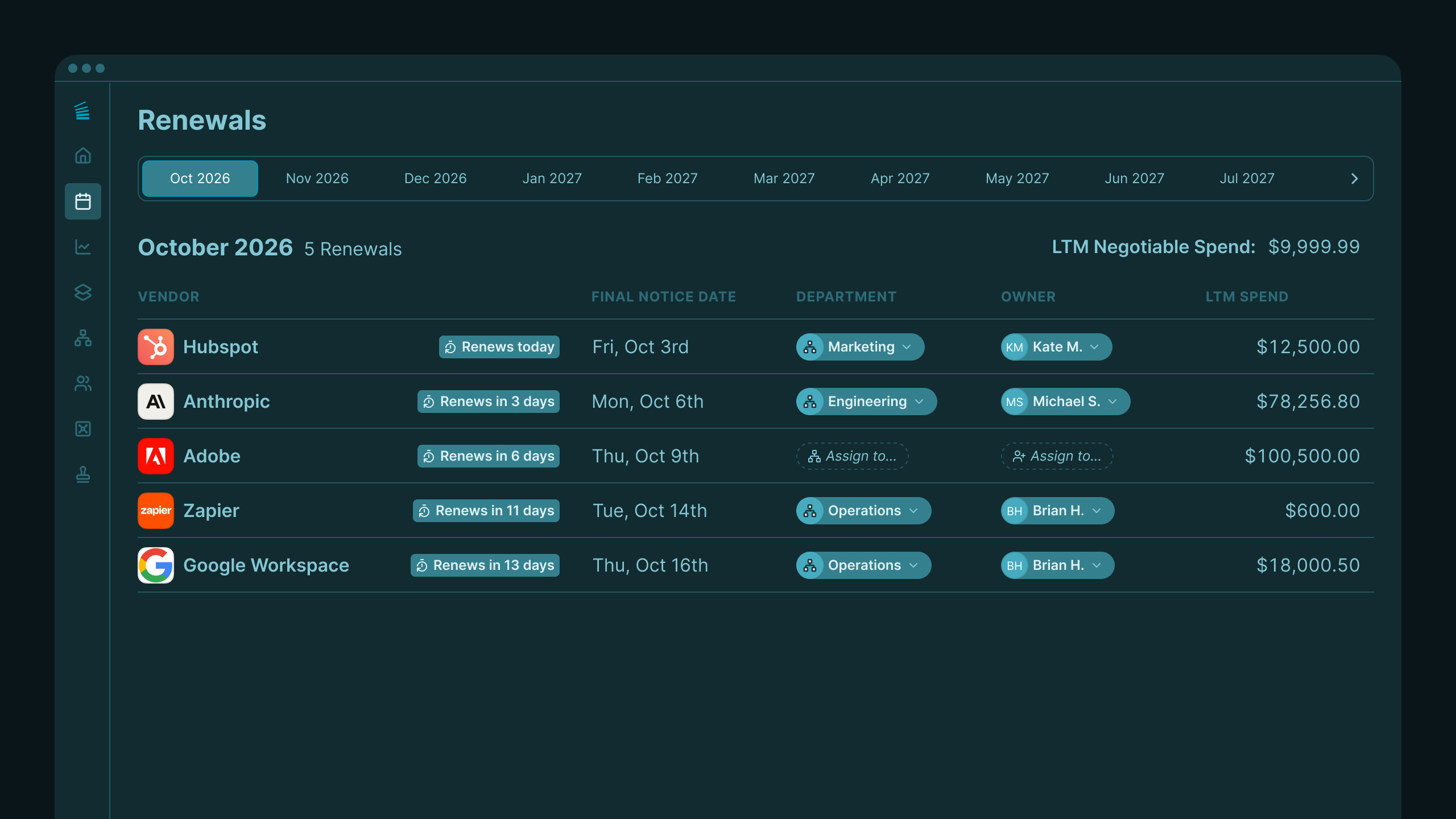Switch to the May 2027 tab
Screen dimensions: 1456x819
pyautogui.click(x=1017, y=179)
